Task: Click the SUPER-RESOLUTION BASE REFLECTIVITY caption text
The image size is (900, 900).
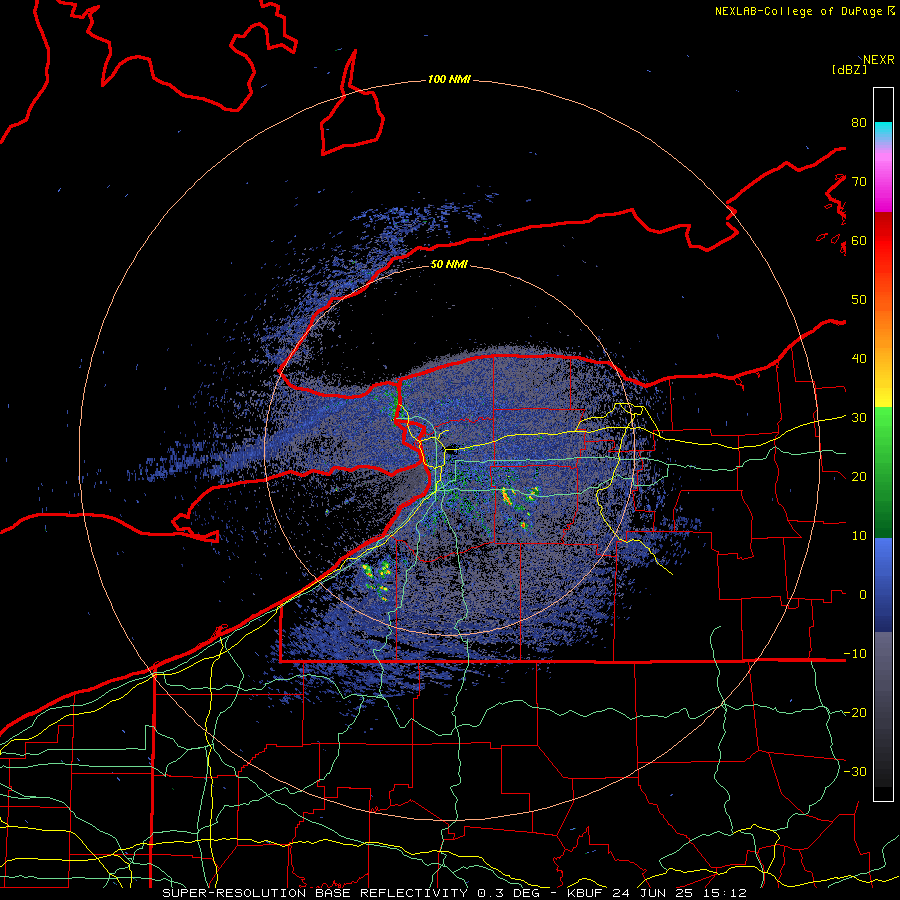Action: click(315, 893)
